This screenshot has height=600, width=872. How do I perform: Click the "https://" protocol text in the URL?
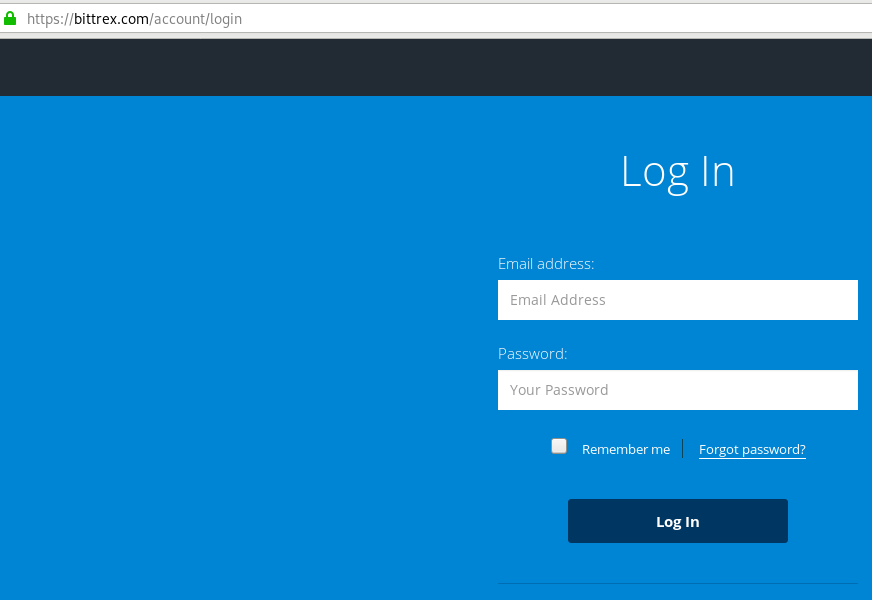(x=52, y=18)
